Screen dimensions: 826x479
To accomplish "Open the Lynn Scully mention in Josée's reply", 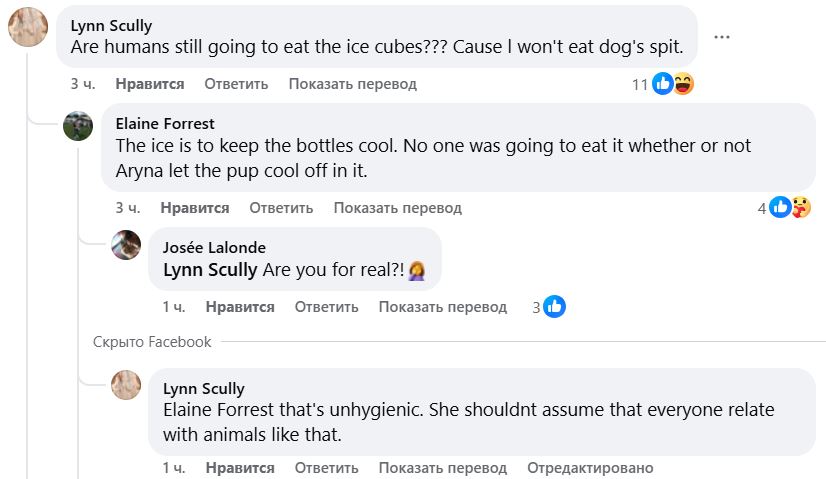I will click(210, 270).
